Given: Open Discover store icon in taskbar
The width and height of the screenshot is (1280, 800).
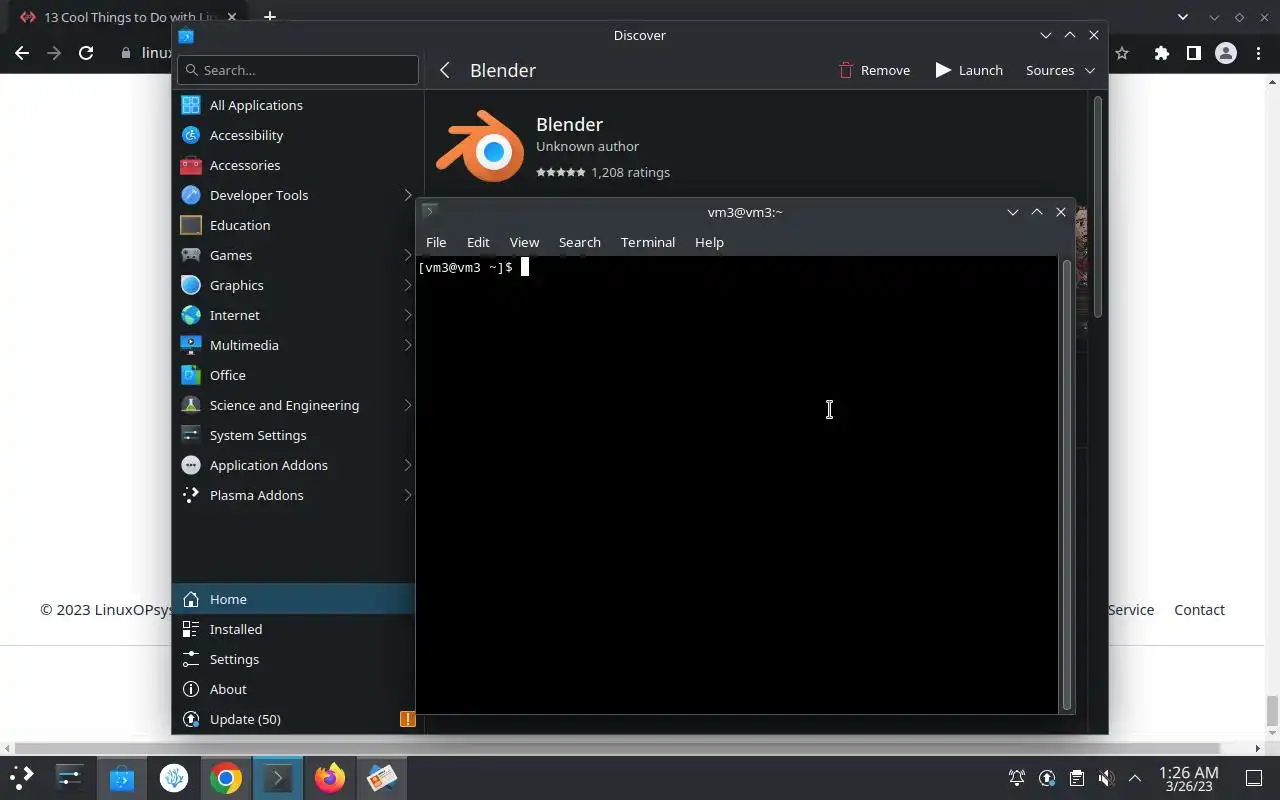Looking at the screenshot, I should pos(122,777).
